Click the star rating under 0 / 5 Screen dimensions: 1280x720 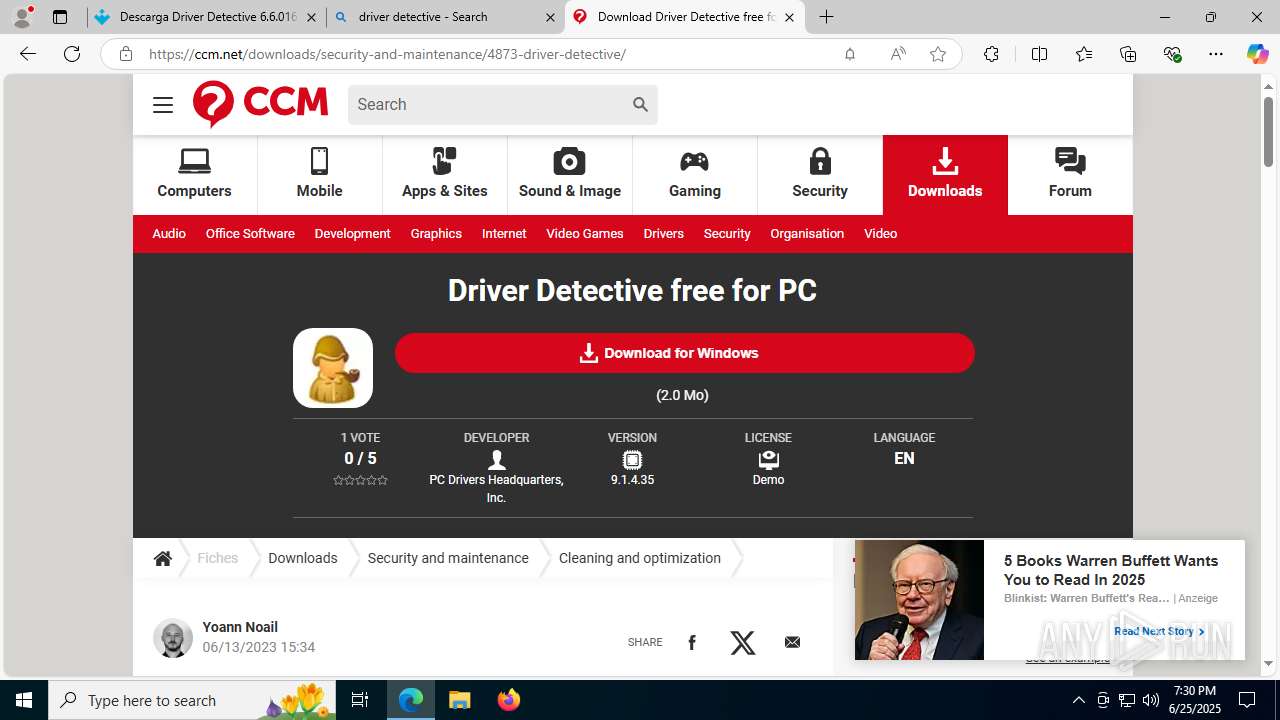click(360, 481)
